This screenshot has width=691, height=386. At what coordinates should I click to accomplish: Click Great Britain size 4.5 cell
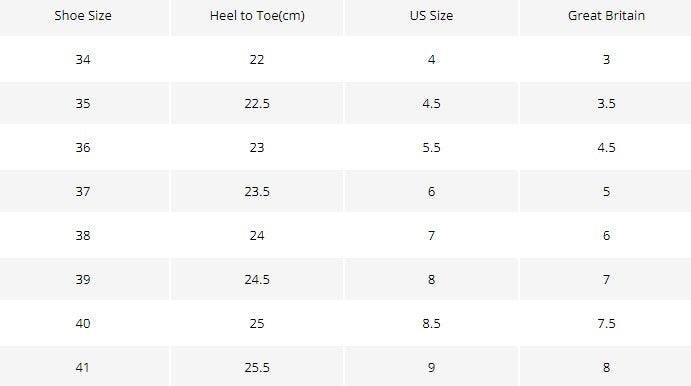click(606, 148)
